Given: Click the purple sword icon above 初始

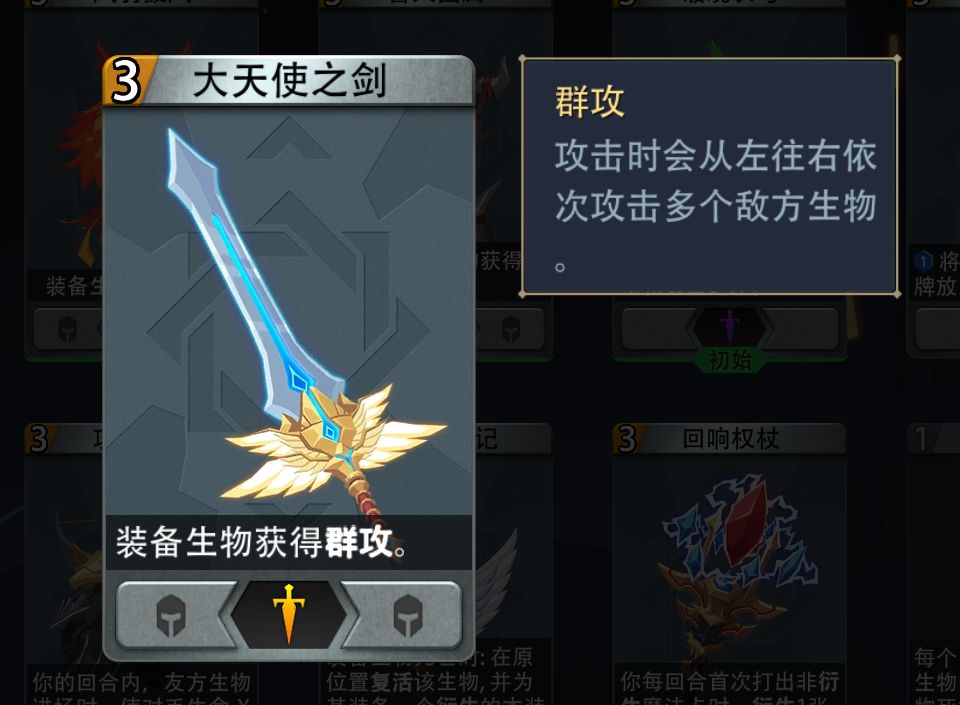Looking at the screenshot, I should 729,327.
